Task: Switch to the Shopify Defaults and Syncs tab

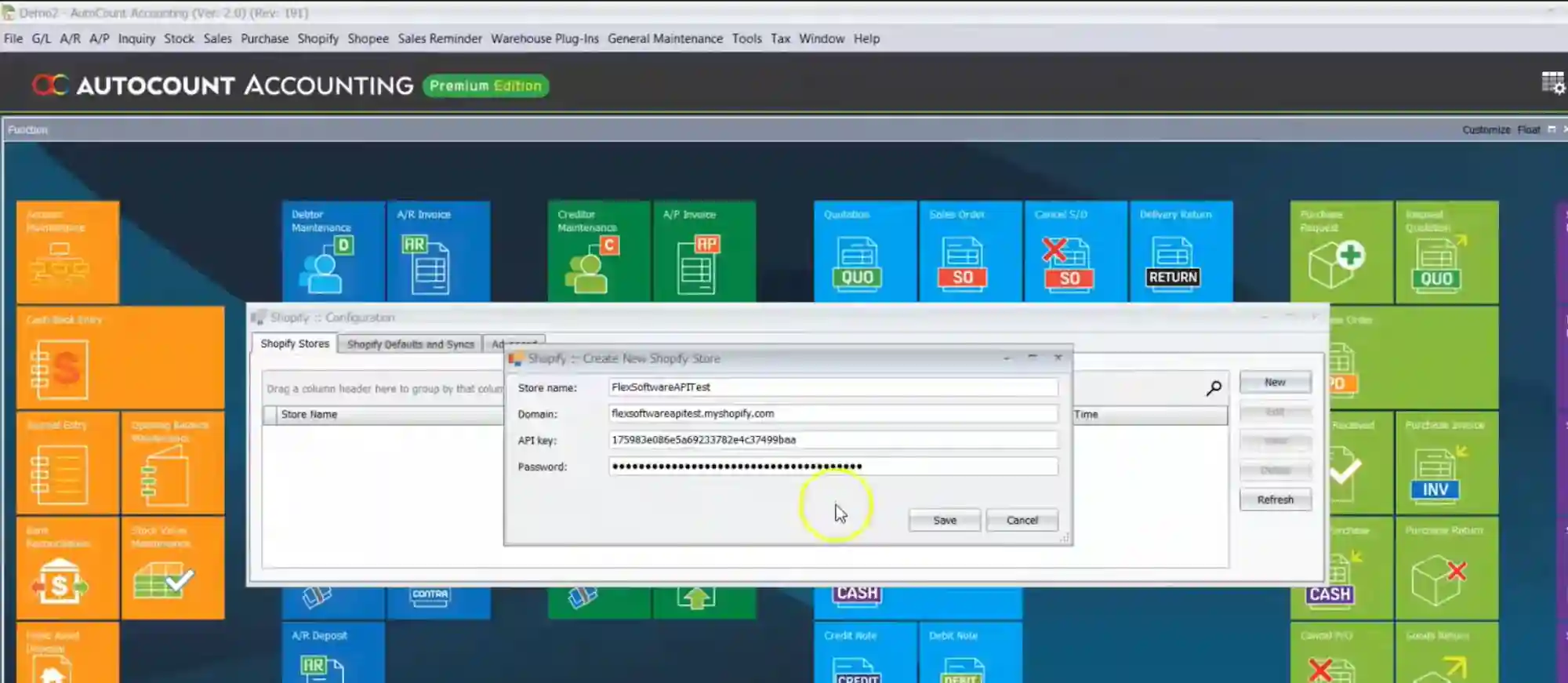Action: coord(411,344)
